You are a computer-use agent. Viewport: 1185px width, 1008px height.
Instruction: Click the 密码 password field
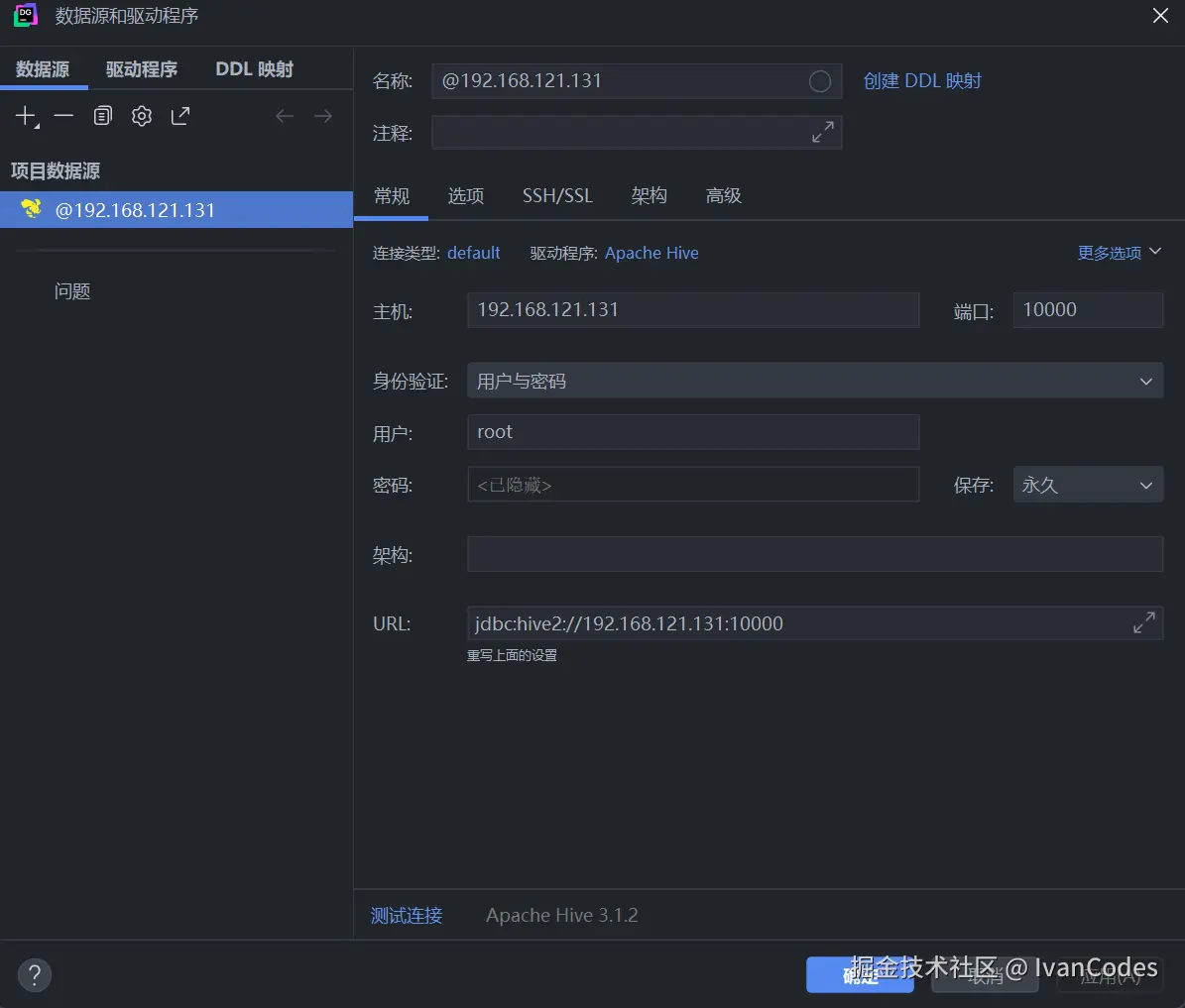(x=693, y=485)
